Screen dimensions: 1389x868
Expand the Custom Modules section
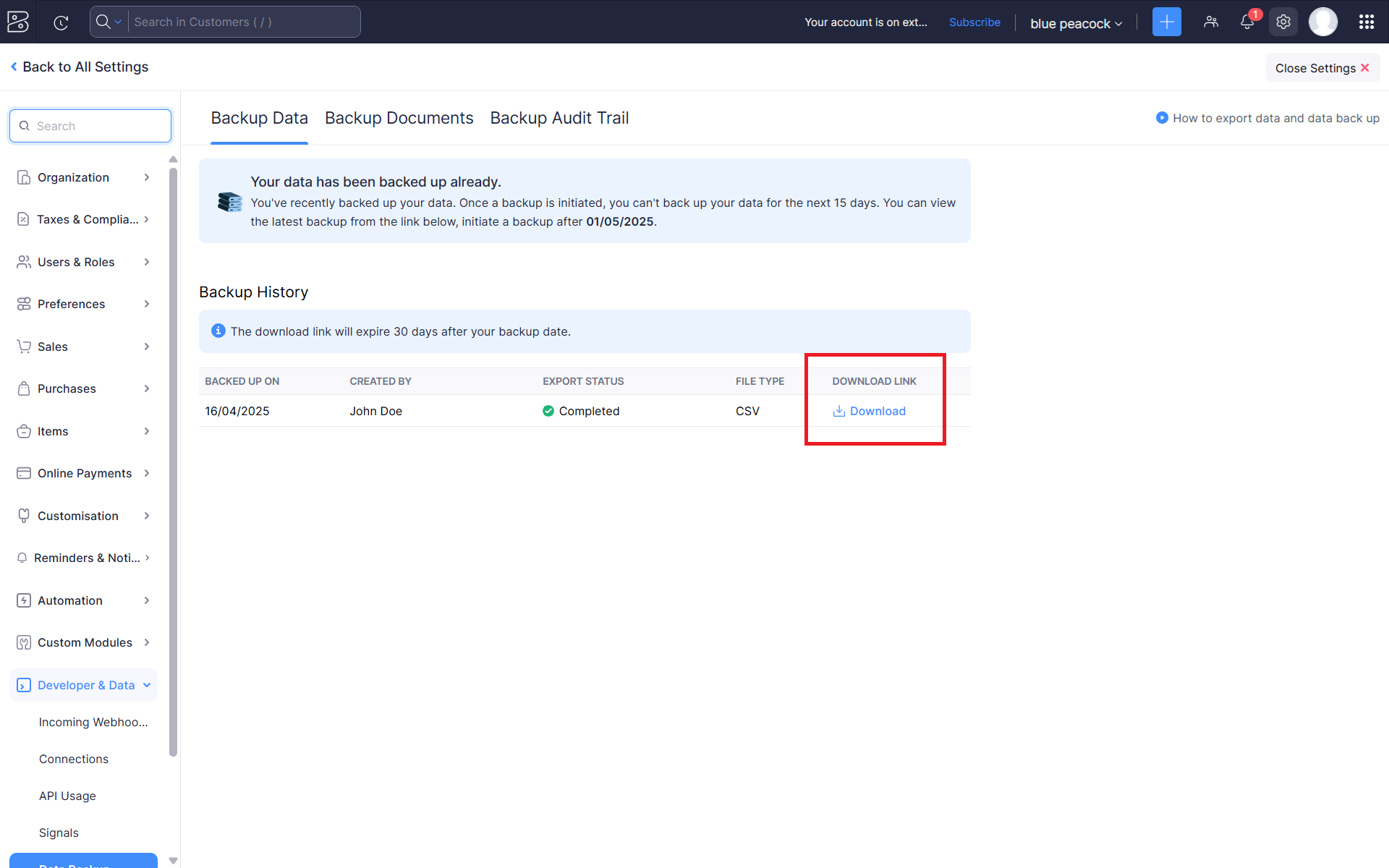click(x=147, y=642)
